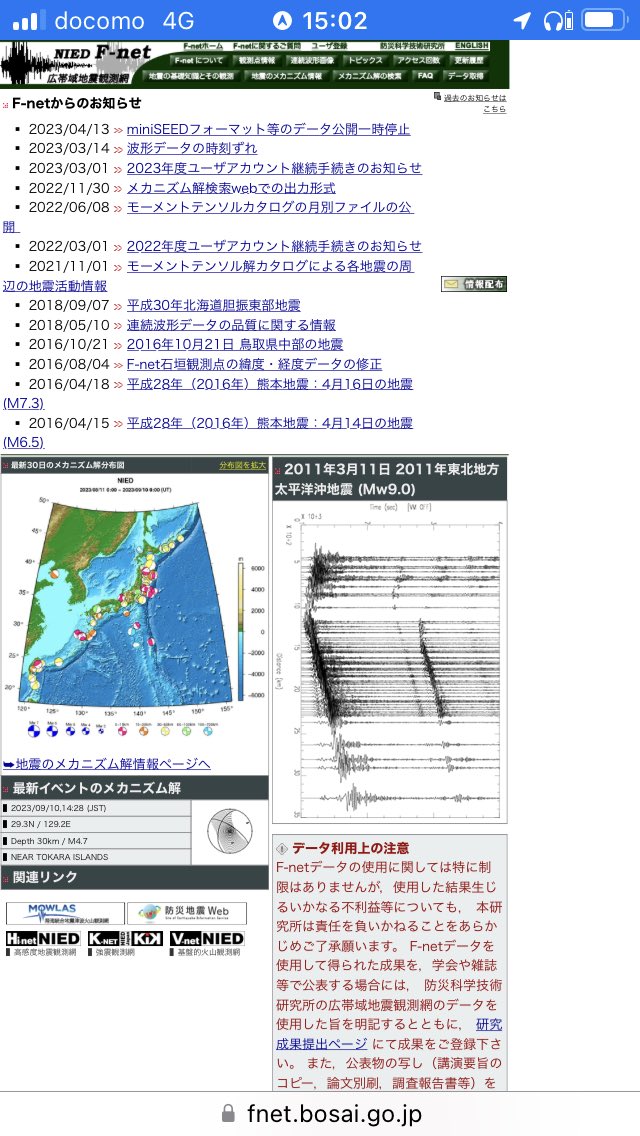The height and width of the screenshot is (1136, 640).
Task: Open F-net石垣観測点の緯度・経度データの修正 link
Action: [x=254, y=364]
